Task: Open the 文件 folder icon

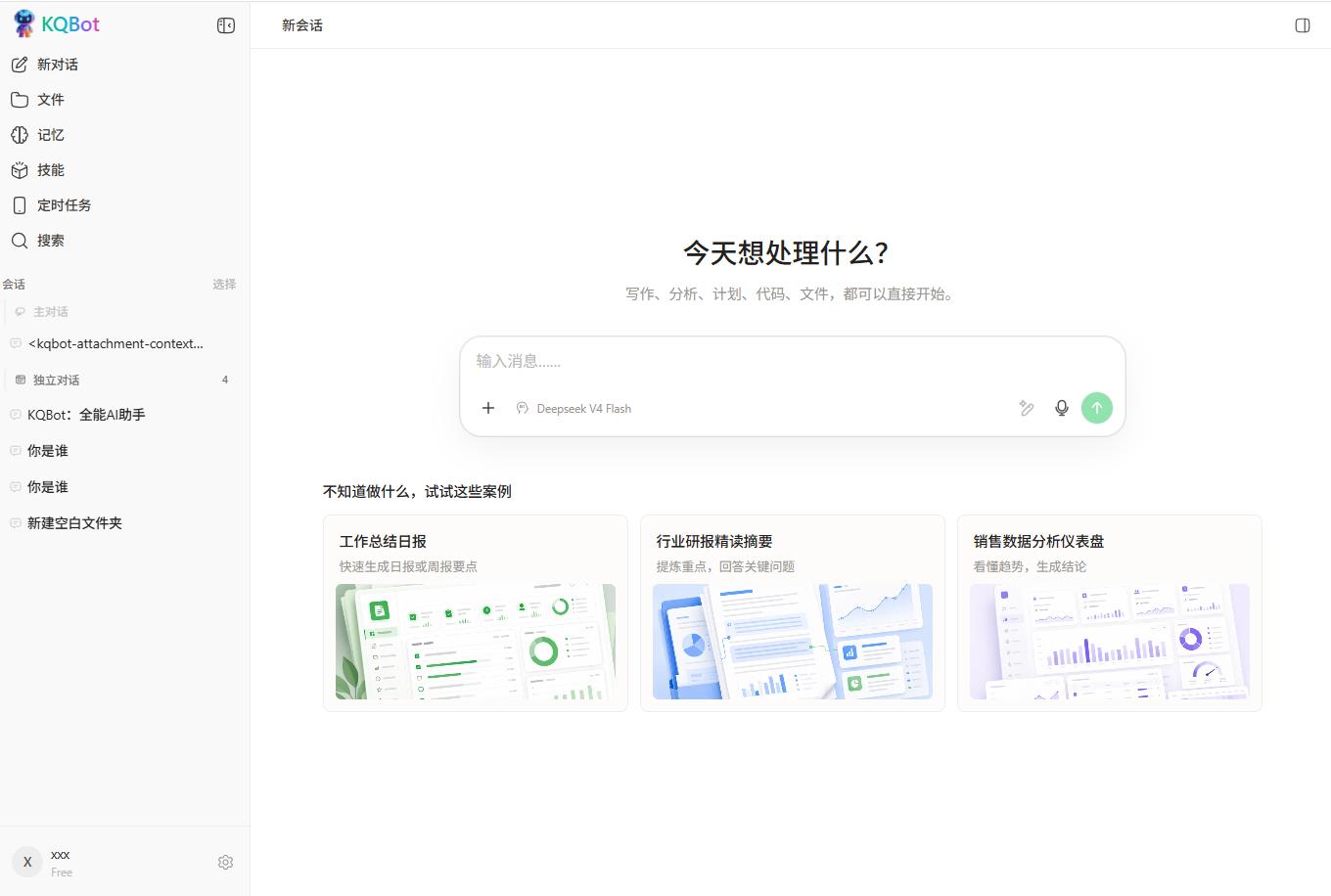Action: coord(20,100)
